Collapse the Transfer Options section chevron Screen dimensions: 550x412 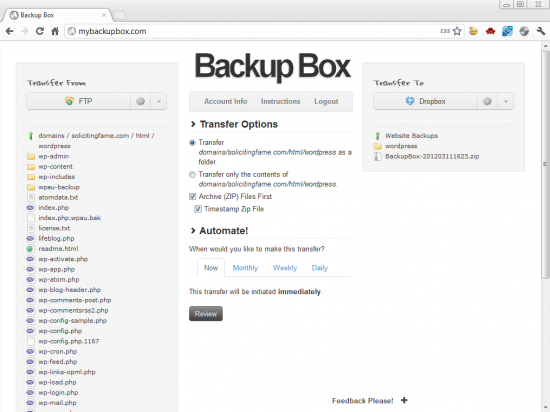[193, 124]
